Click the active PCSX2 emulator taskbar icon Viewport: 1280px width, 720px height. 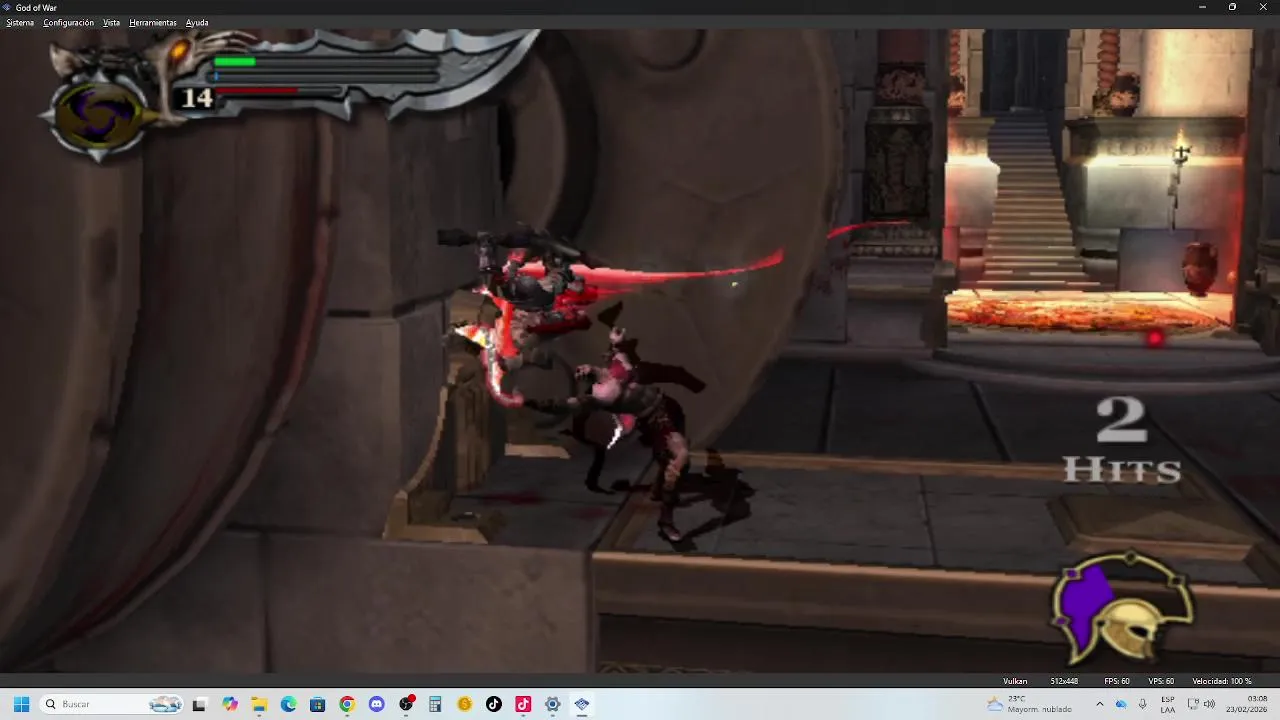pos(582,704)
